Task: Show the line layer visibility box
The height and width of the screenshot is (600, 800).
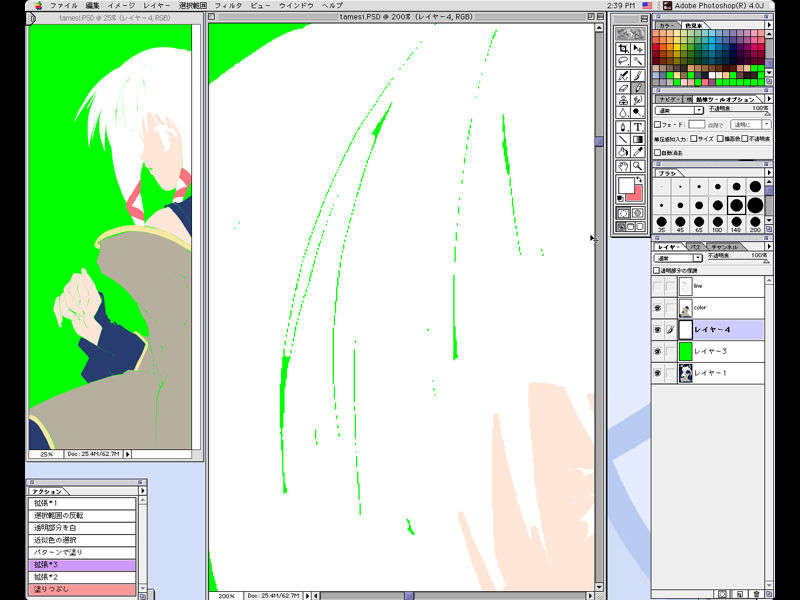Action: (x=658, y=287)
